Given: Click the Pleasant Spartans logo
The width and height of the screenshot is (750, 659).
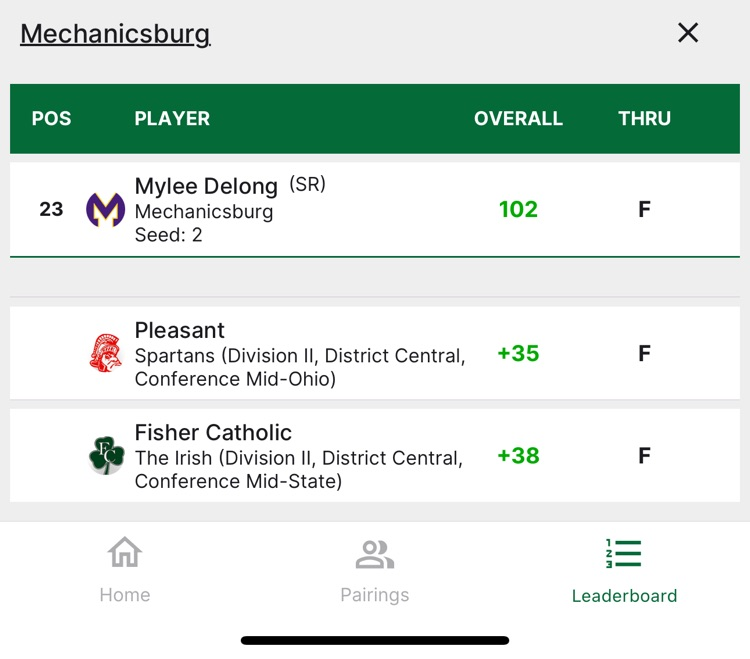Looking at the screenshot, I should point(106,353).
